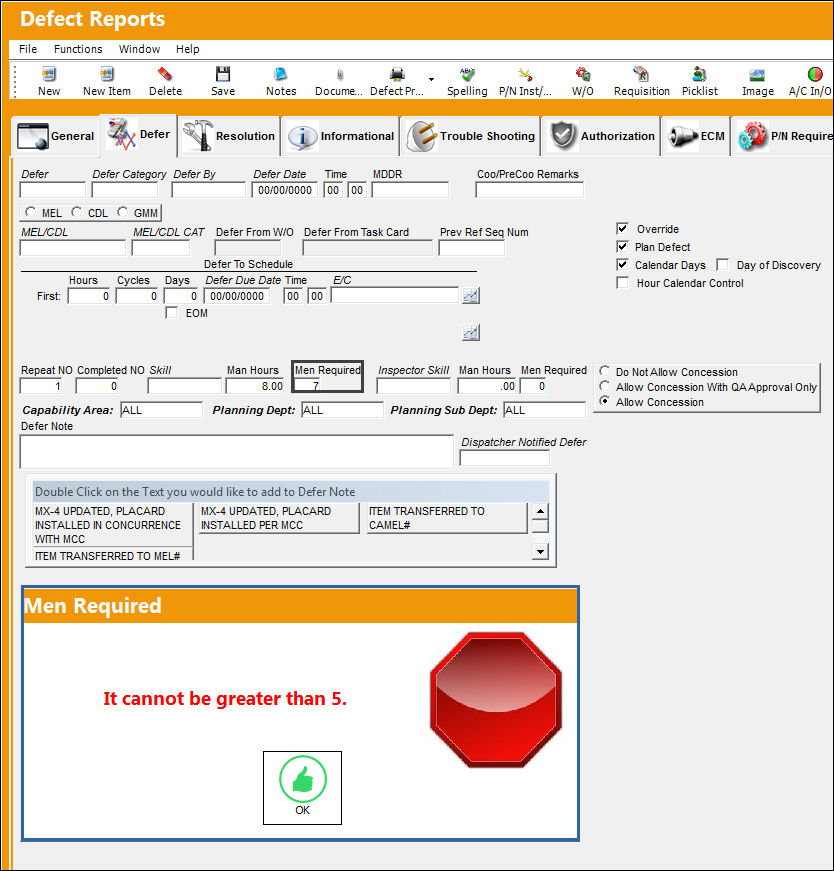Screen dimensions: 834x871
Task: Click the chart icon below the E/C row
Action: pos(471,332)
